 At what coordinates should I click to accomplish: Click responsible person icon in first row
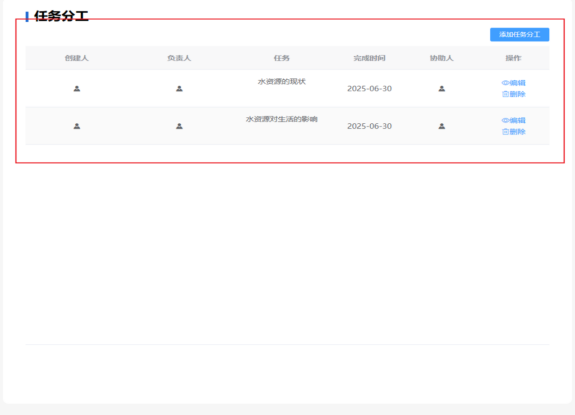179,89
